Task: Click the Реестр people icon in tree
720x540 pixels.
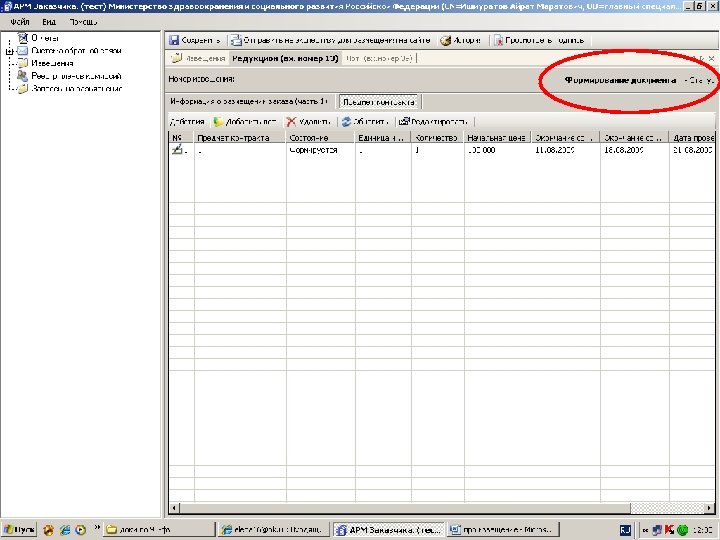Action: pyautogui.click(x=22, y=76)
